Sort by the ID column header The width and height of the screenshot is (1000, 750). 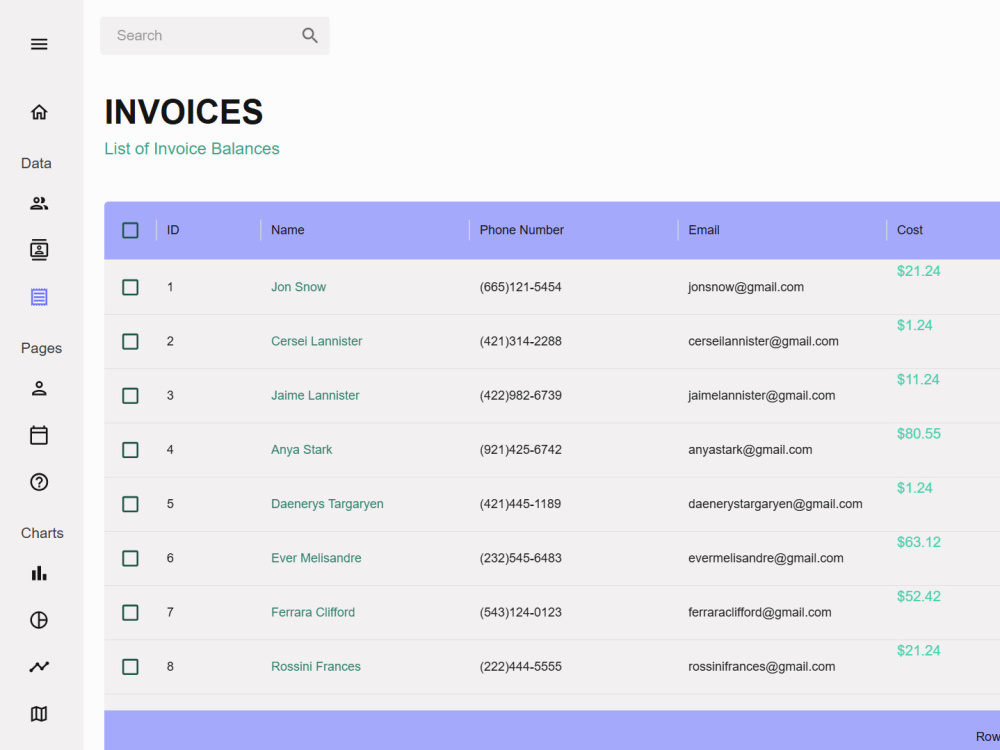tap(173, 230)
